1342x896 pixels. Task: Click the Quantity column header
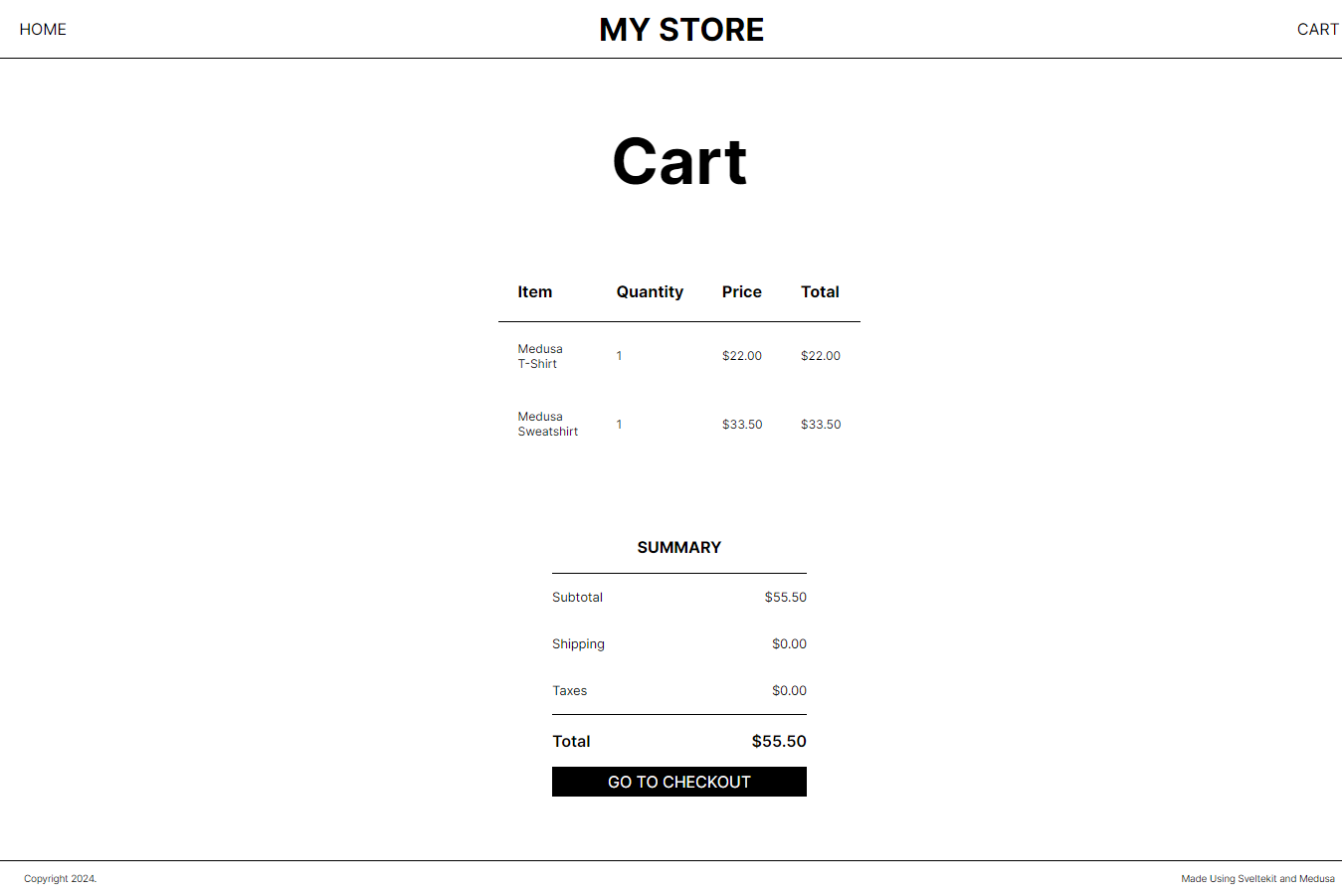point(650,292)
